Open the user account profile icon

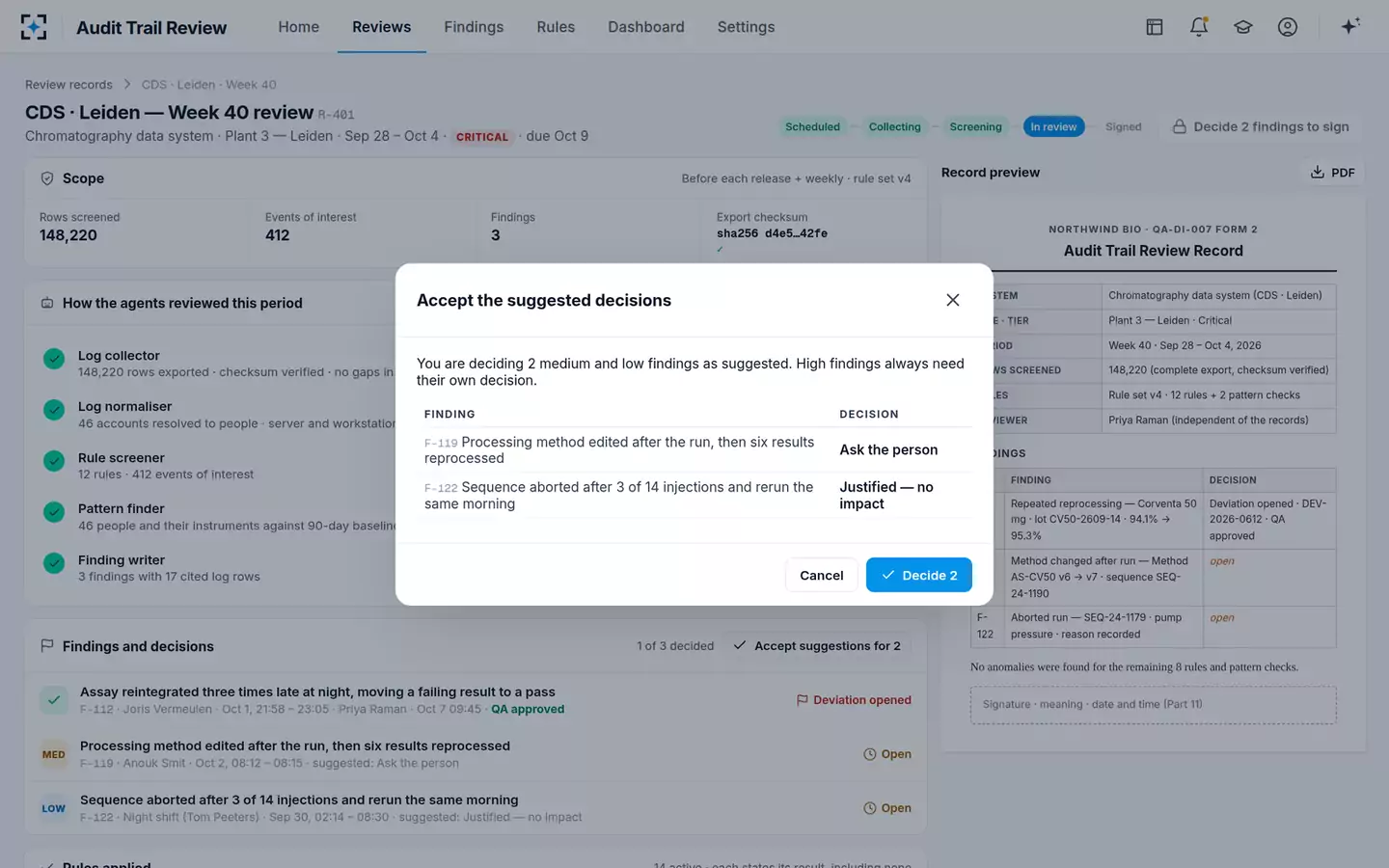coord(1288,27)
